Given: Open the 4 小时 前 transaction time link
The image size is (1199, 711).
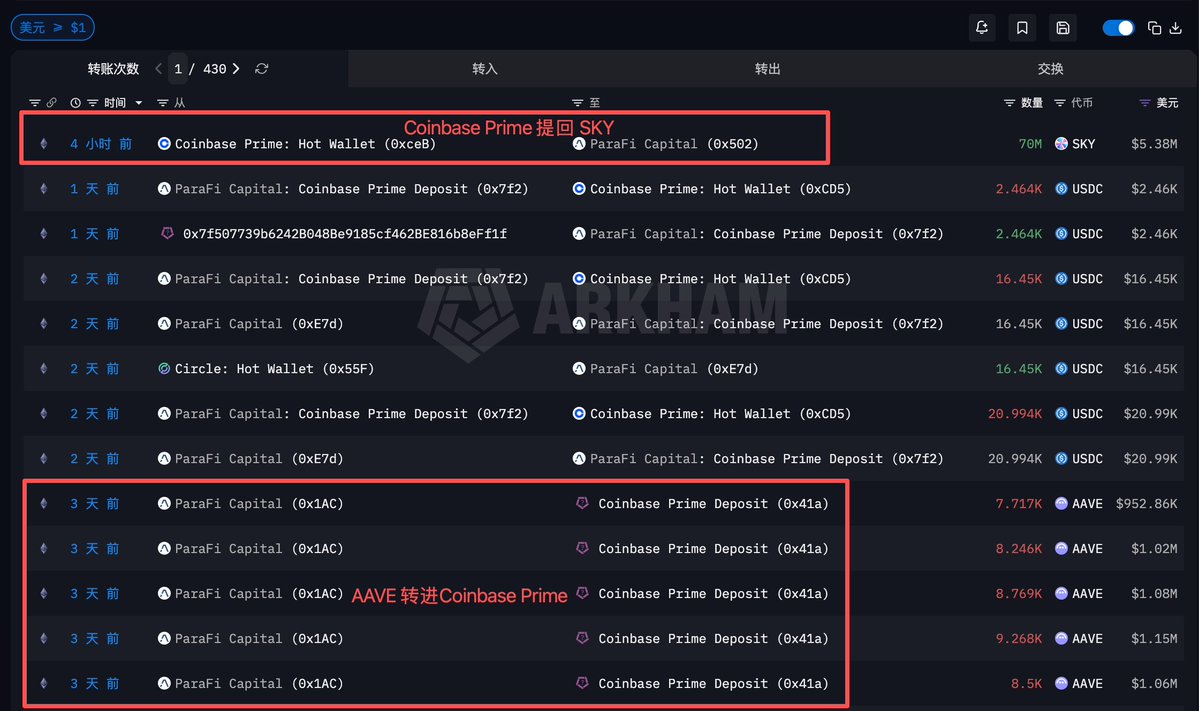Looking at the screenshot, I should tap(101, 144).
